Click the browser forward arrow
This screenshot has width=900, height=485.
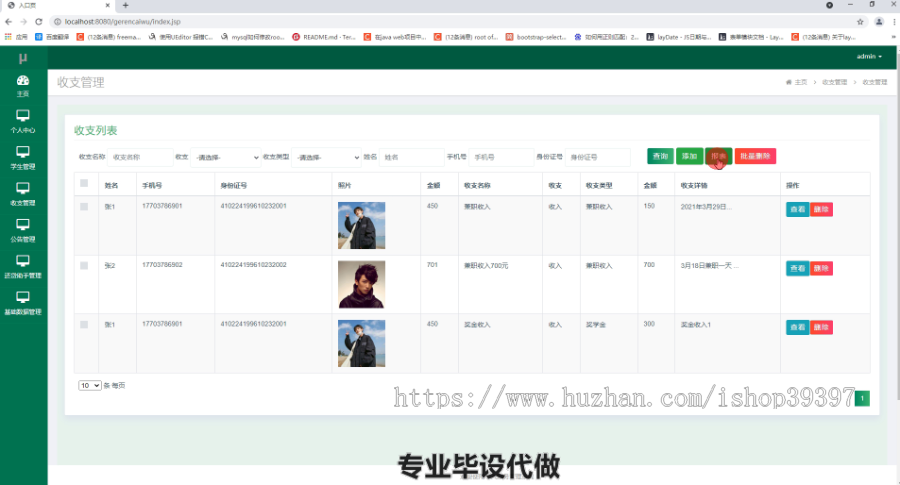pyautogui.click(x=24, y=22)
